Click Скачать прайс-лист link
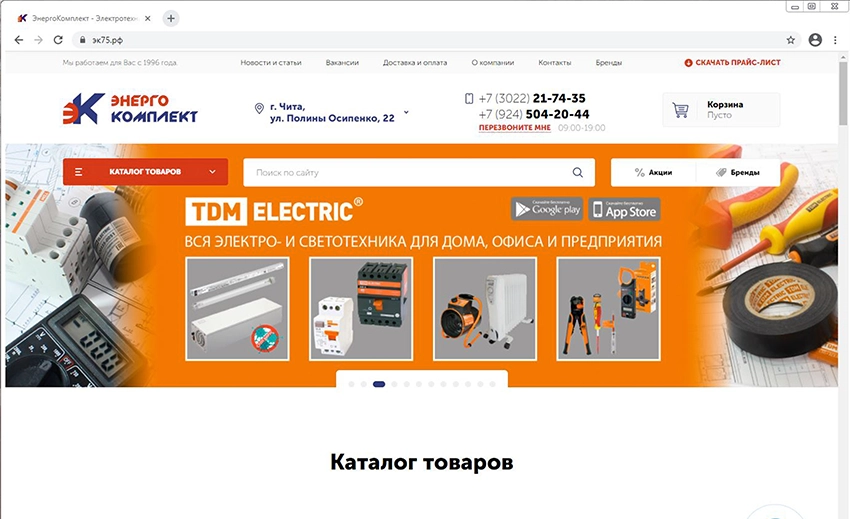 [x=732, y=62]
